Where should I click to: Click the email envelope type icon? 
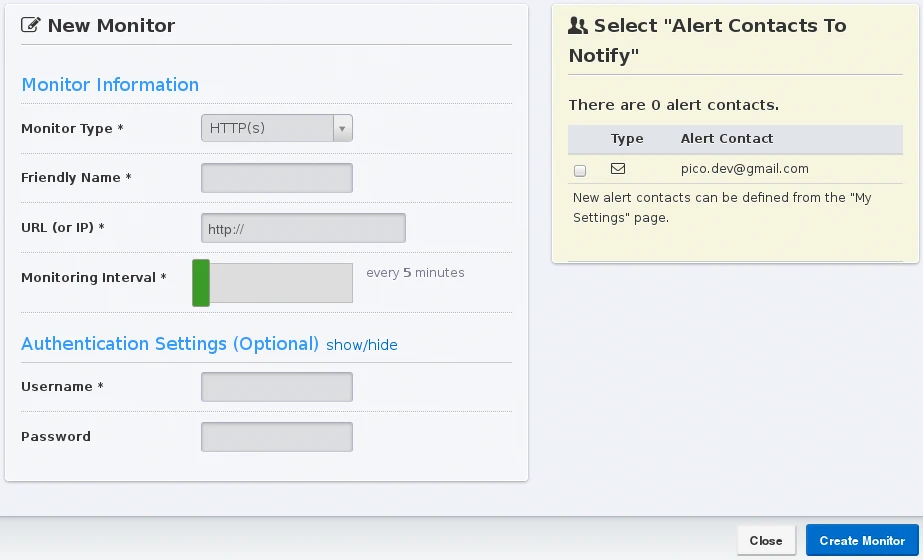point(618,169)
